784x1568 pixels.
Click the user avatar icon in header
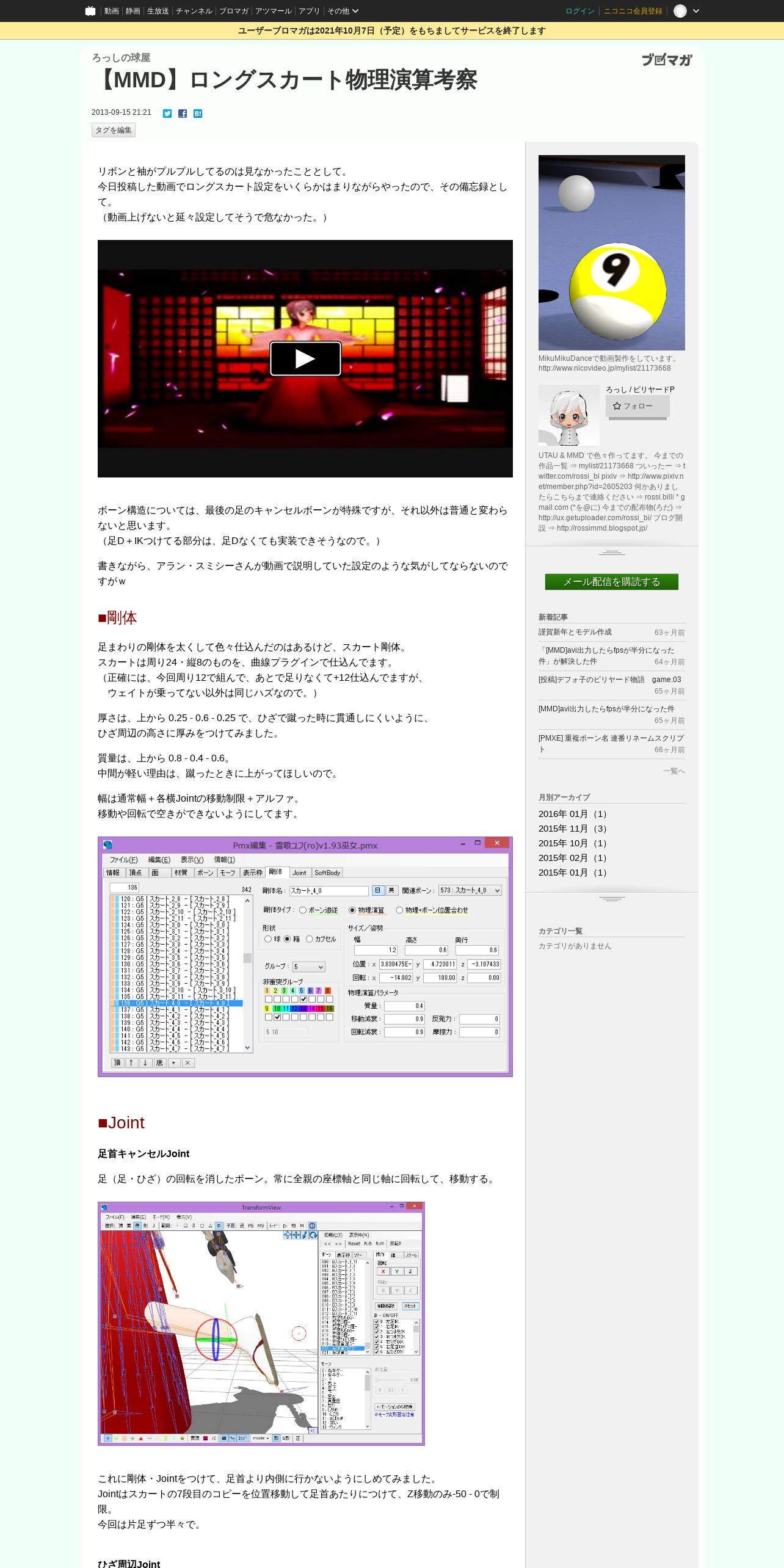pyautogui.click(x=680, y=11)
